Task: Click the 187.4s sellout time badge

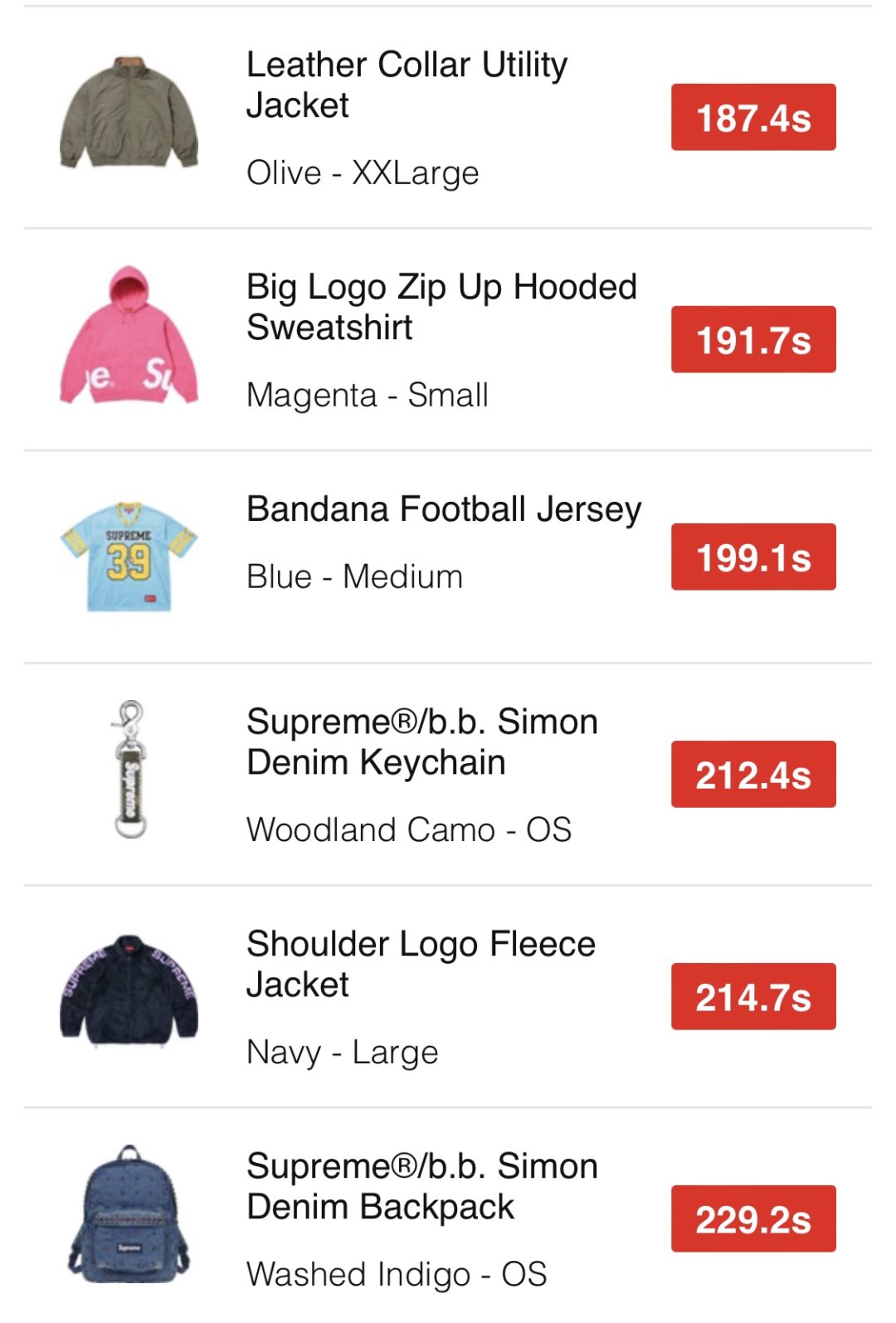Action: pos(752,117)
